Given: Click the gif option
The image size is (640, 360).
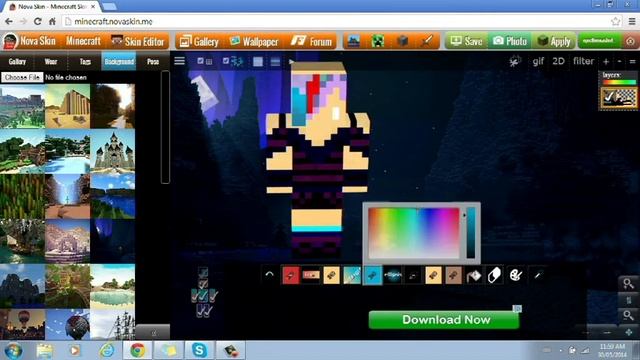Looking at the screenshot, I should tap(538, 62).
